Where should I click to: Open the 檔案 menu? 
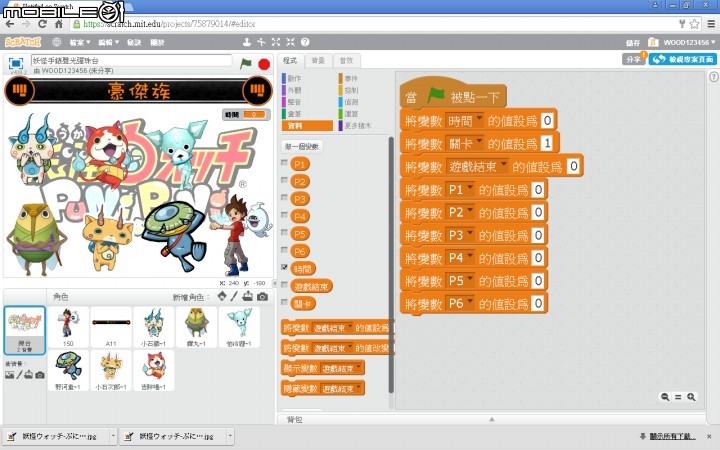click(79, 42)
